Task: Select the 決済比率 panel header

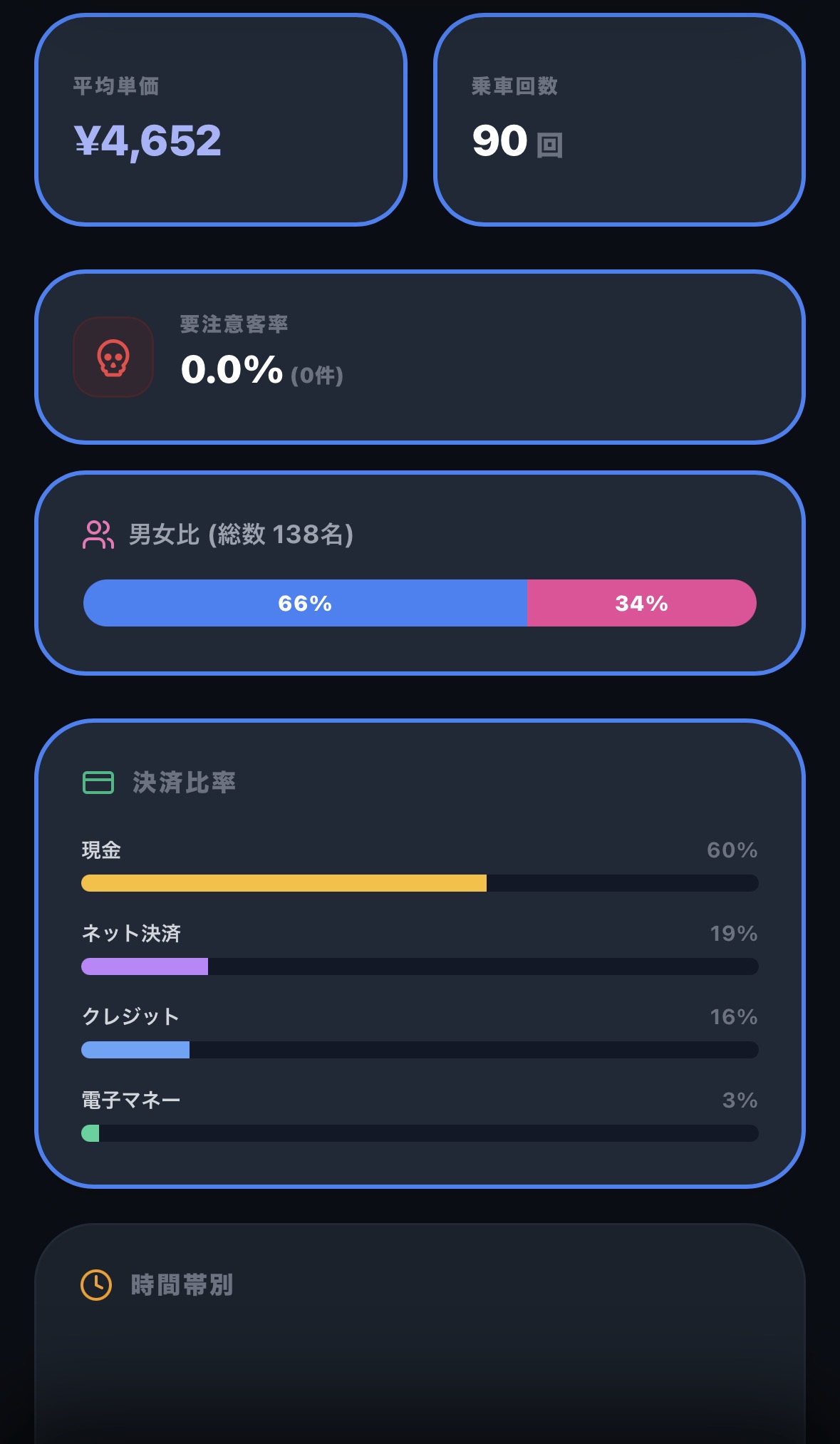Action: (184, 783)
